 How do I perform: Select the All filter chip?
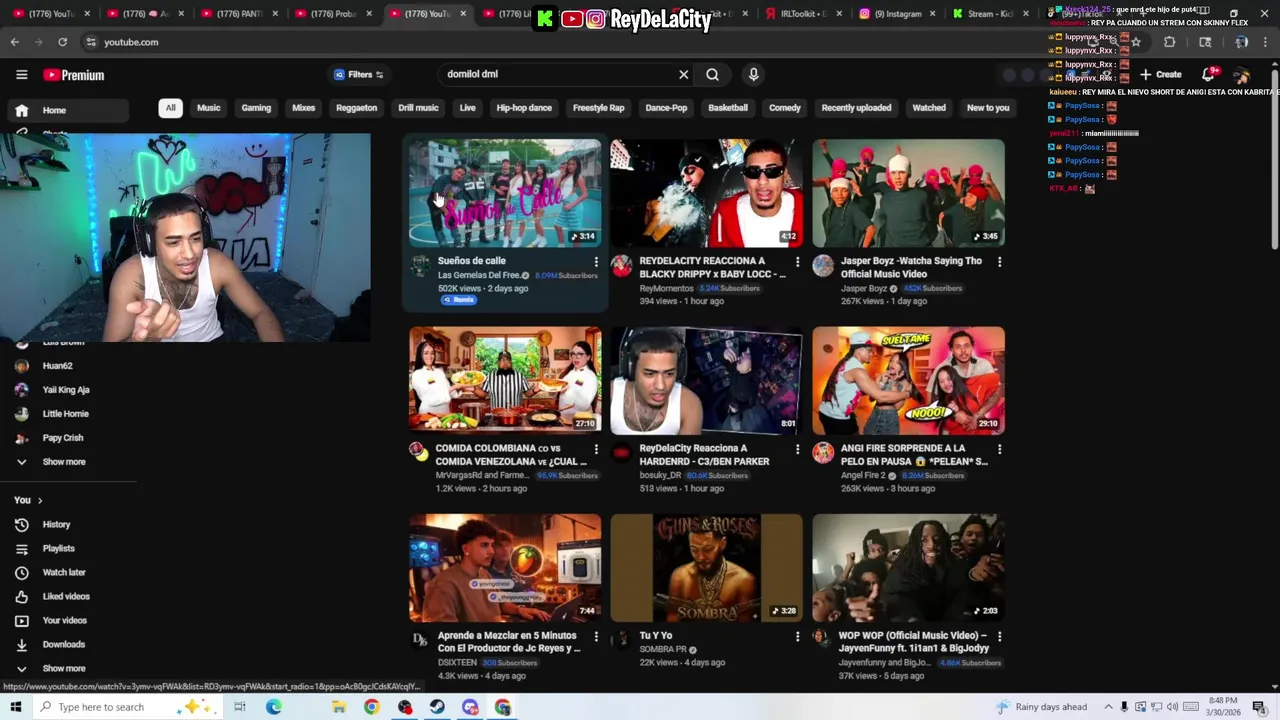(170, 108)
